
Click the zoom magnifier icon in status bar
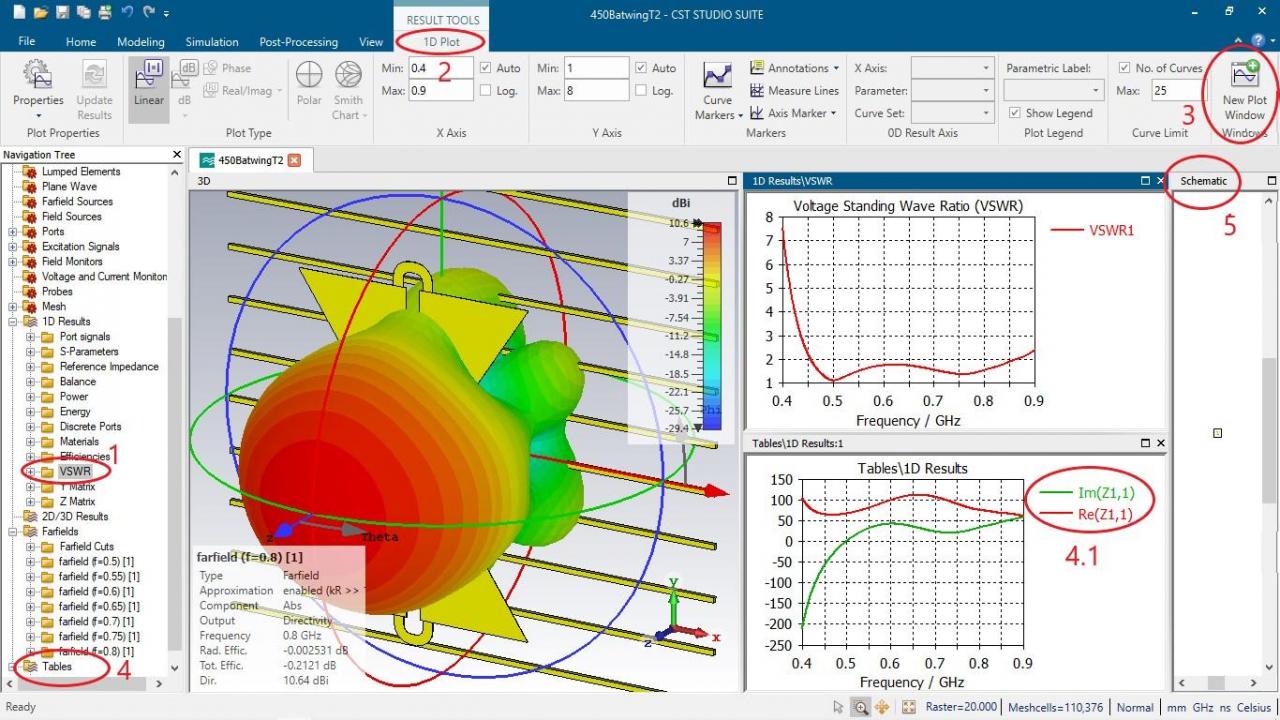click(x=860, y=707)
